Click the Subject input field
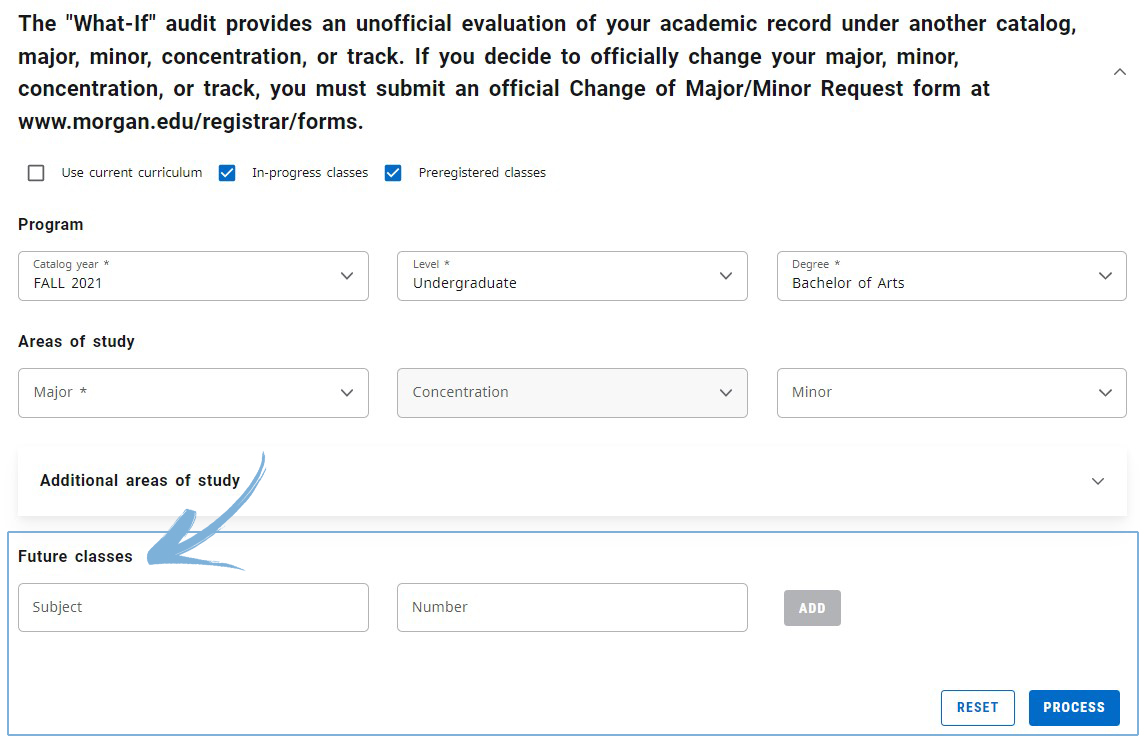Image resolution: width=1146 pixels, height=744 pixels. [193, 607]
